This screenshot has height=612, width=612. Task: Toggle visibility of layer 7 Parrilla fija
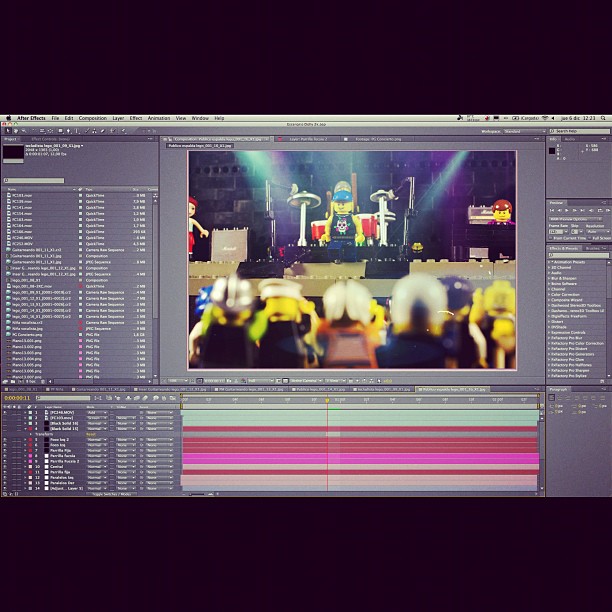(x=5, y=450)
